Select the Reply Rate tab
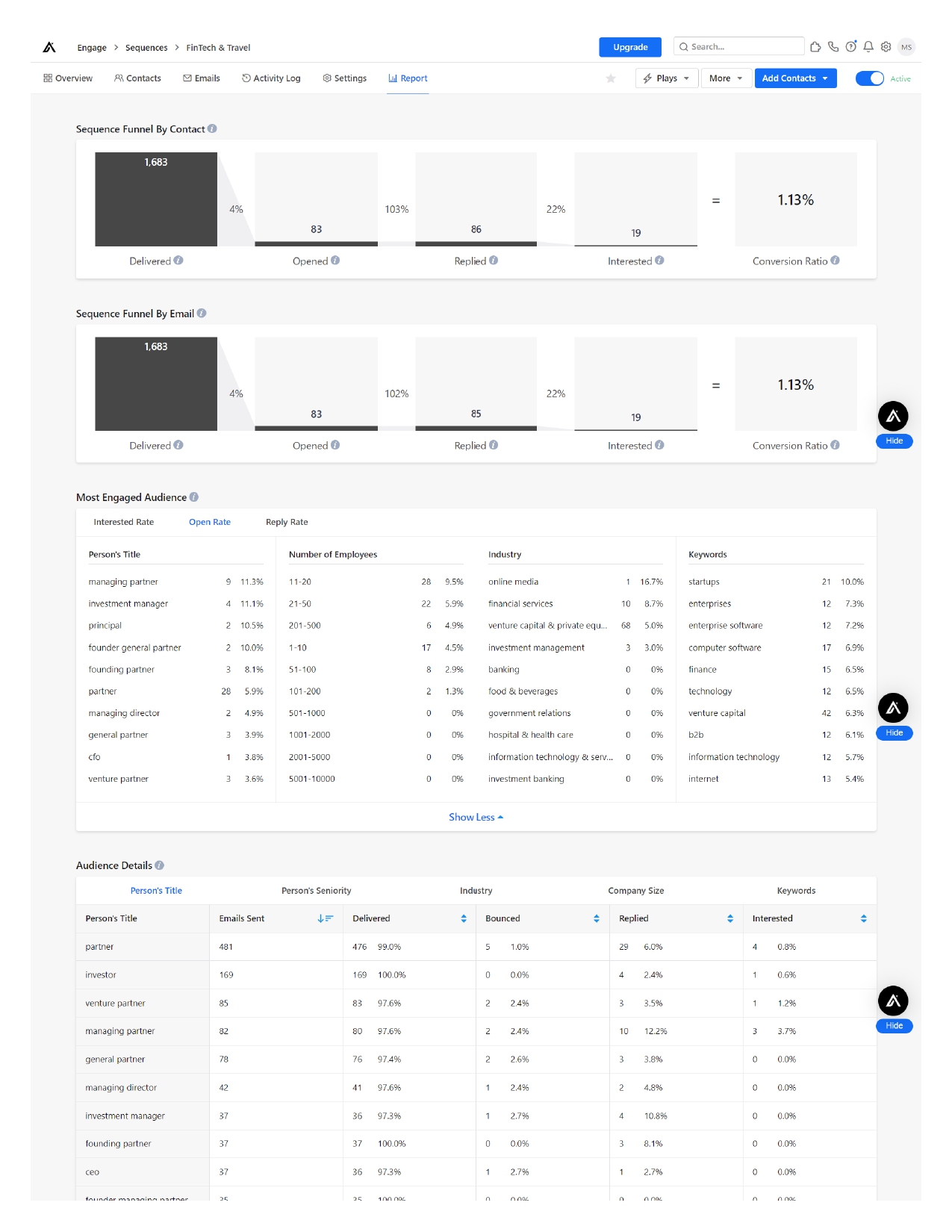The image size is (952, 1232). (287, 522)
